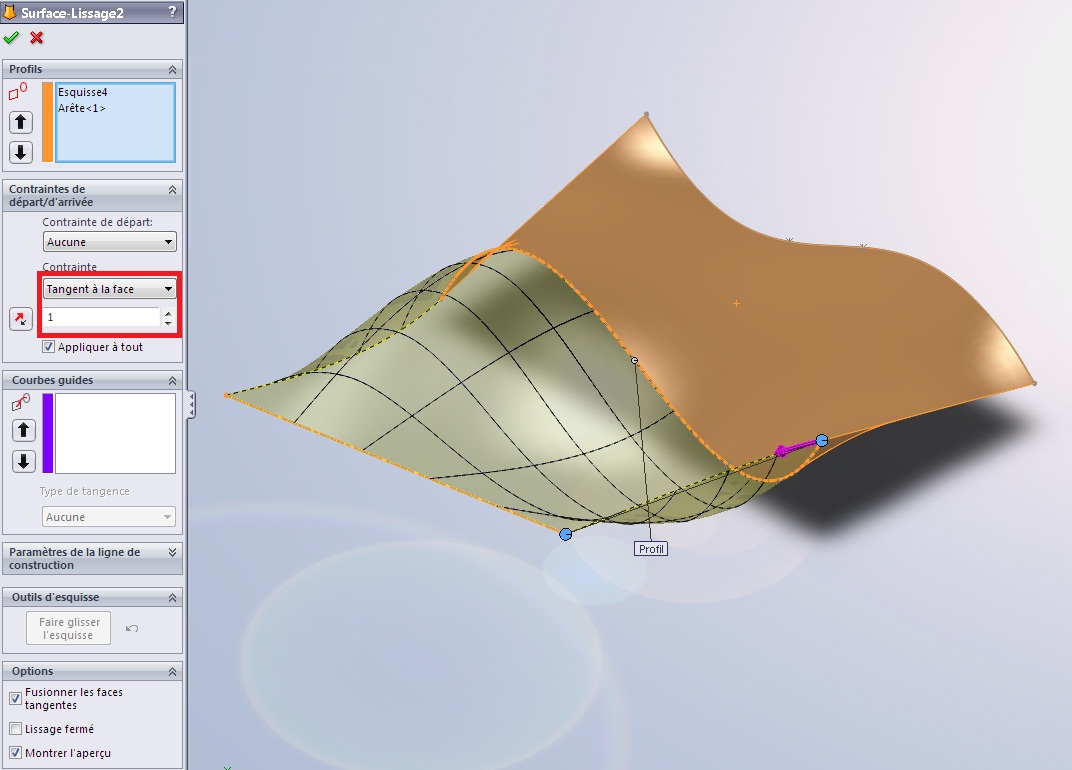Disable Fusionner les faces tangentes

point(15,698)
